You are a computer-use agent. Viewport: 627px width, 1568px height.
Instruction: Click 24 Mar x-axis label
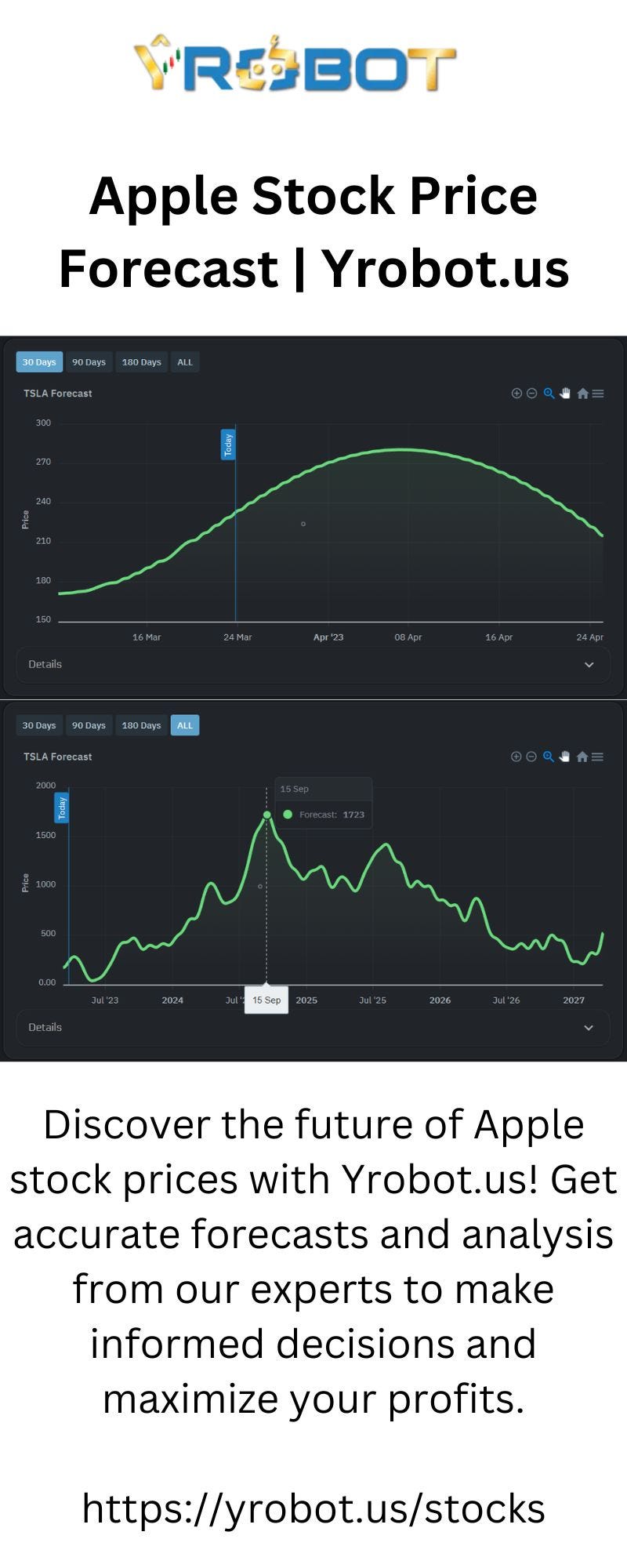(x=237, y=637)
